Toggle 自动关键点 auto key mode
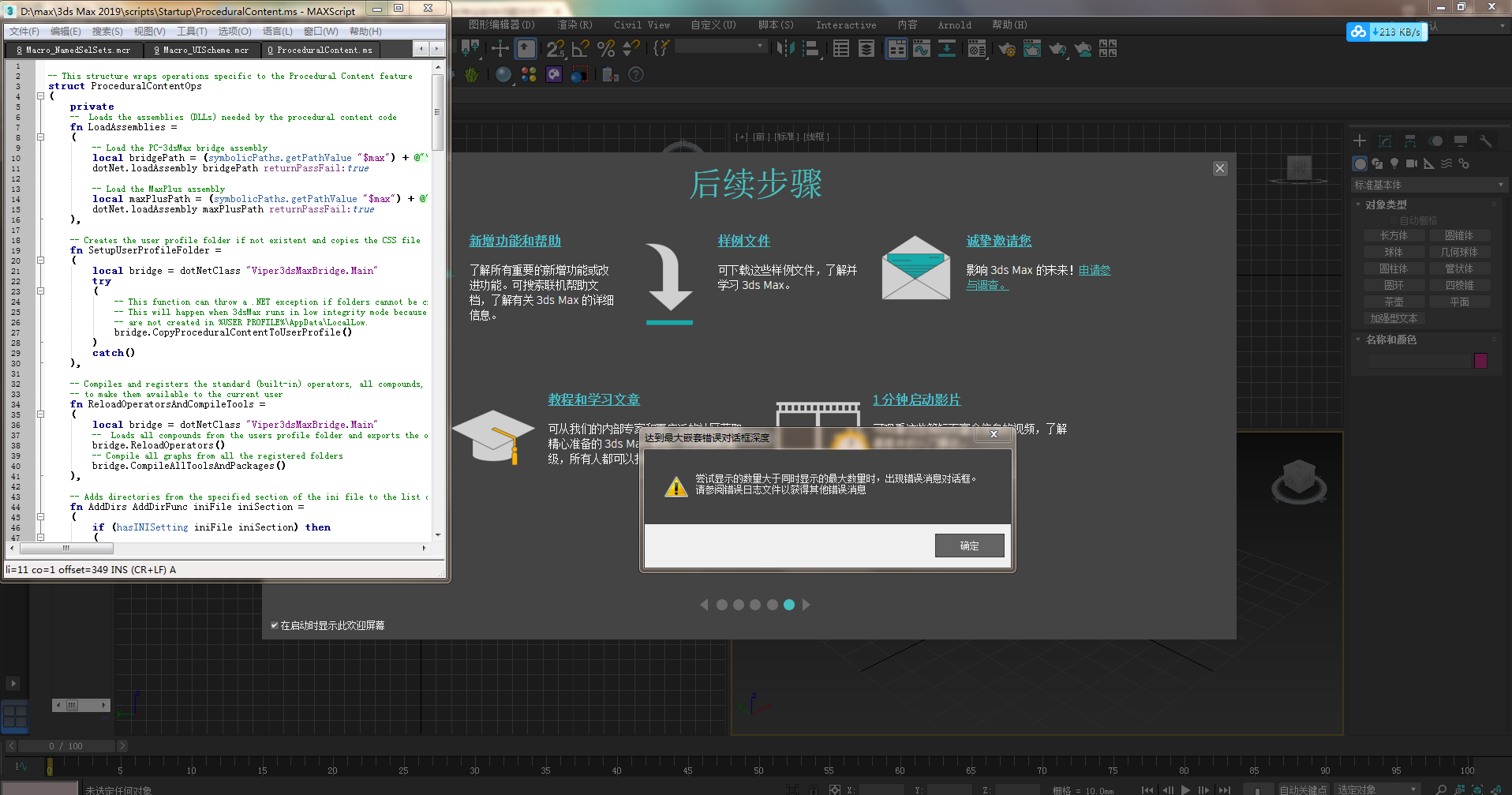 [1303, 789]
